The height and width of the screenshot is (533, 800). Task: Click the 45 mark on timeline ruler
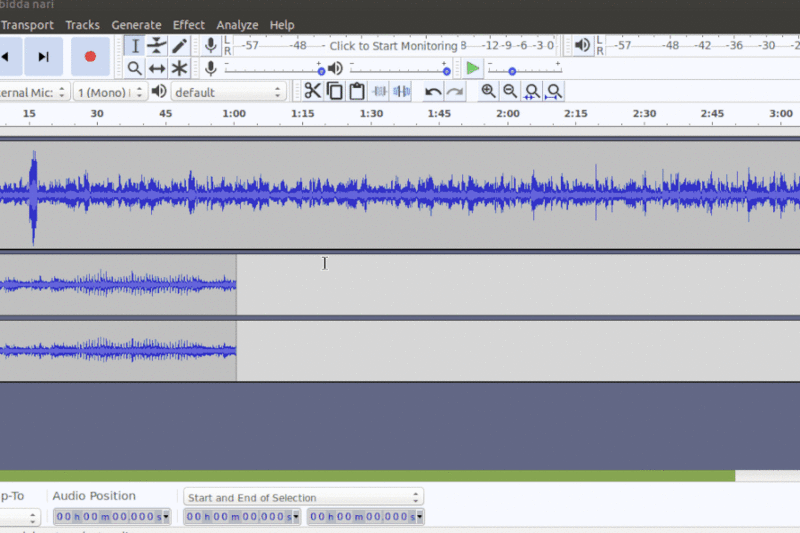[165, 114]
